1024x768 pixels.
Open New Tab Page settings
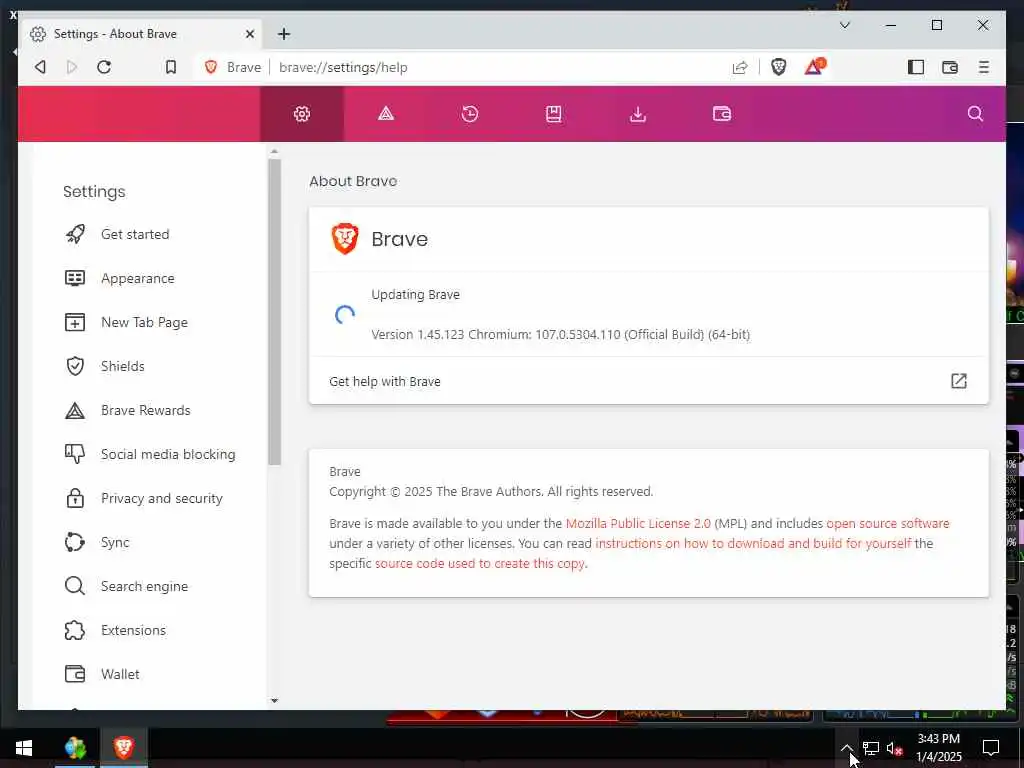(x=144, y=322)
